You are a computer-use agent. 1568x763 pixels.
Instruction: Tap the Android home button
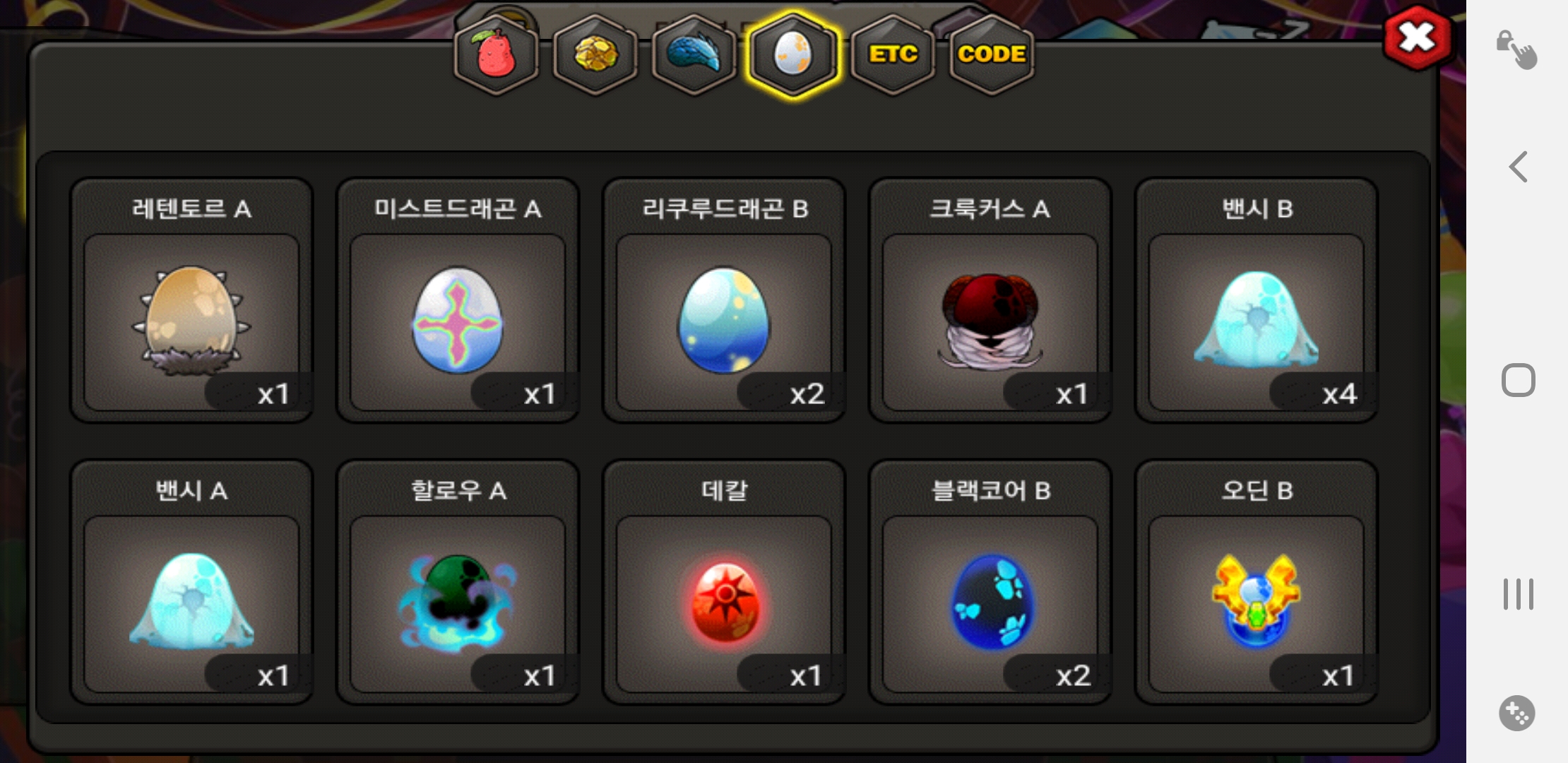[x=1518, y=380]
